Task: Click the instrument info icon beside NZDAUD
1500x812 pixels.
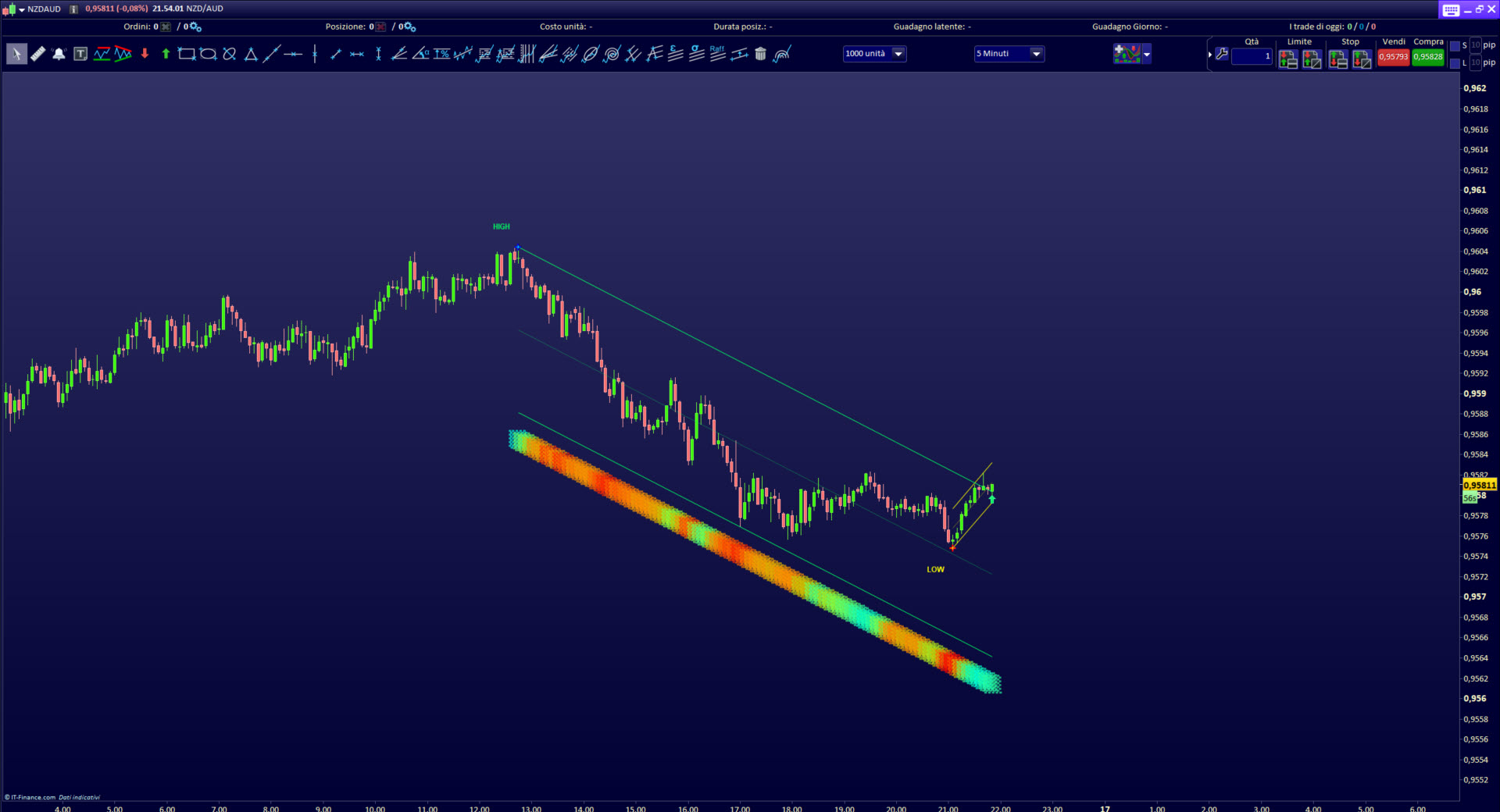Action: (x=73, y=9)
